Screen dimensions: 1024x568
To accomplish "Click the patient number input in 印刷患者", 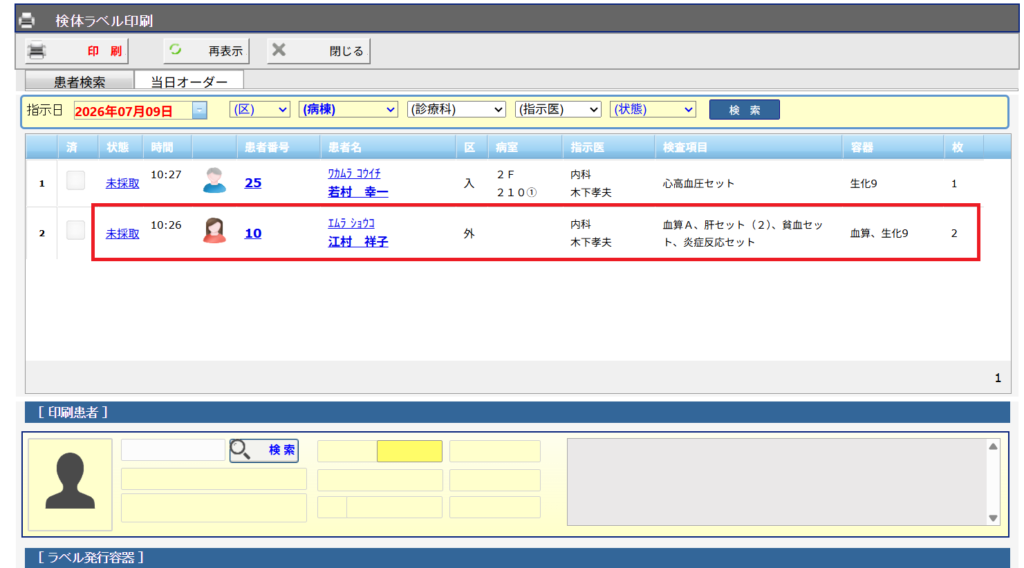I will (173, 450).
